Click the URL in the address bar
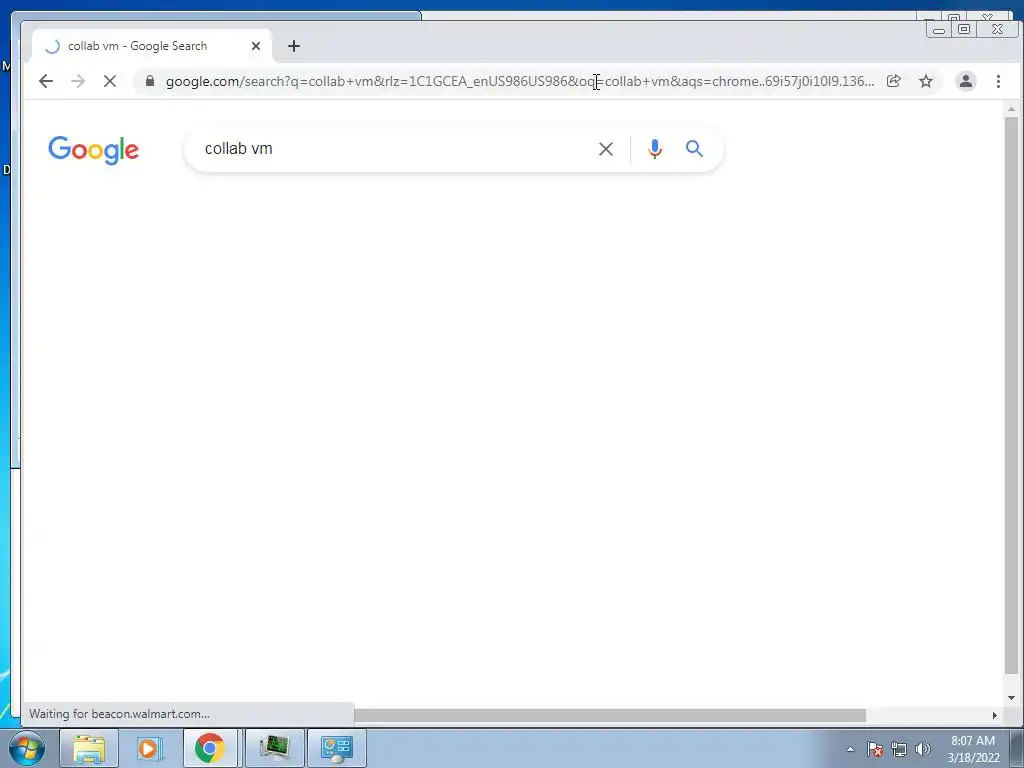 [520, 81]
